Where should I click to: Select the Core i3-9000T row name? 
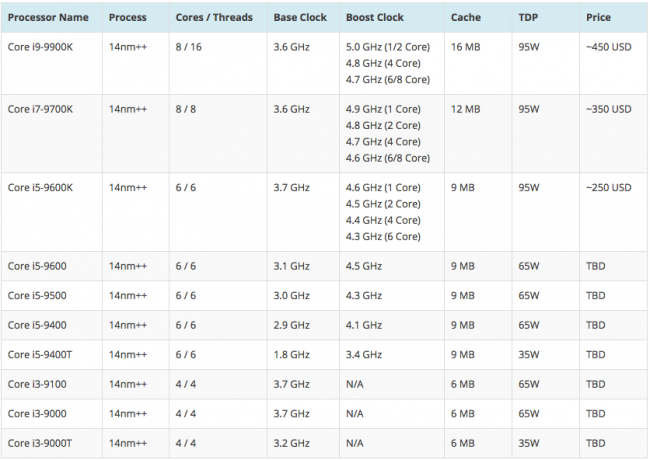40,441
